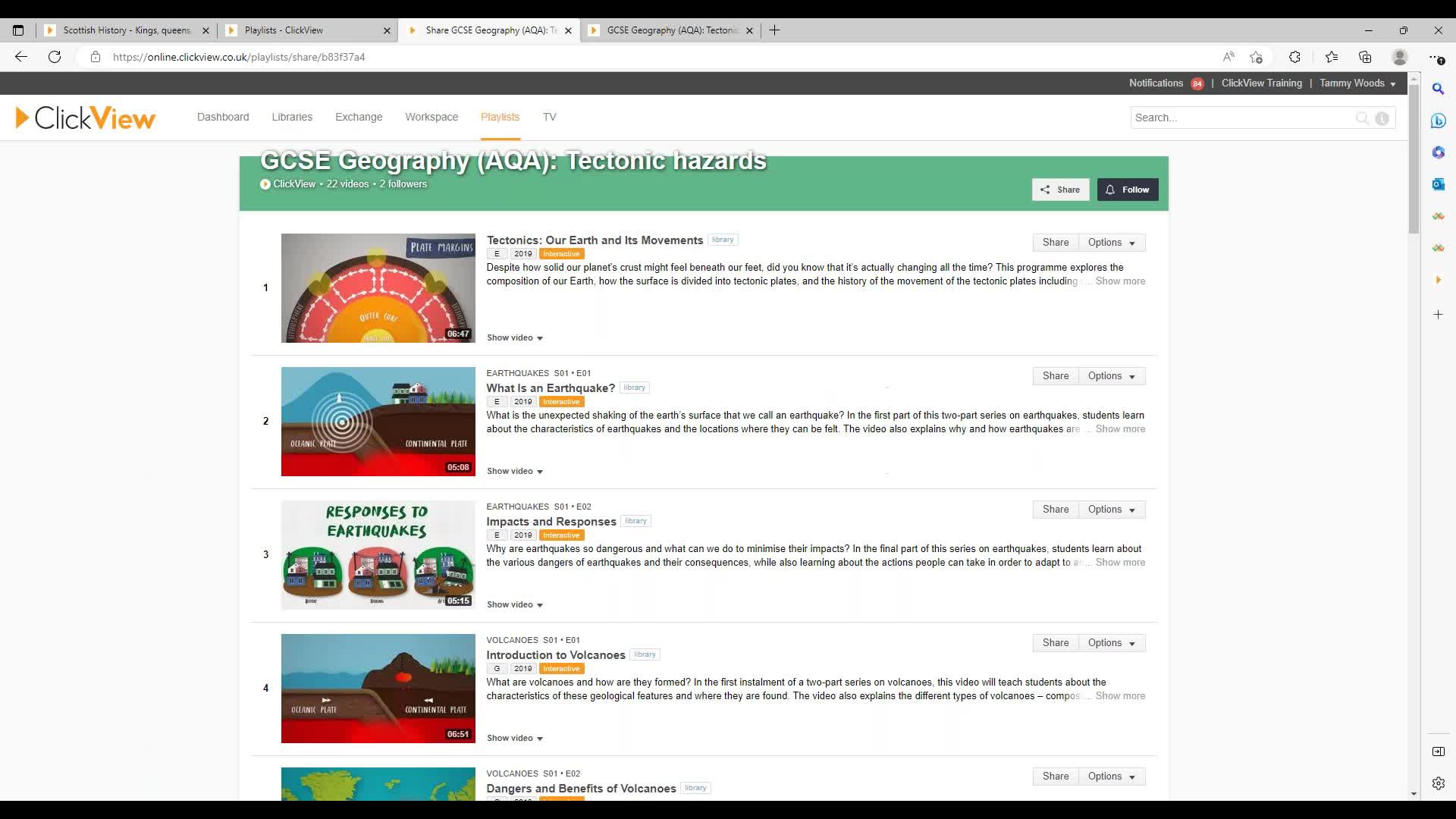This screenshot has width=1456, height=819.
Task: Click the search magnifier icon in ClickView
Action: point(1362,118)
